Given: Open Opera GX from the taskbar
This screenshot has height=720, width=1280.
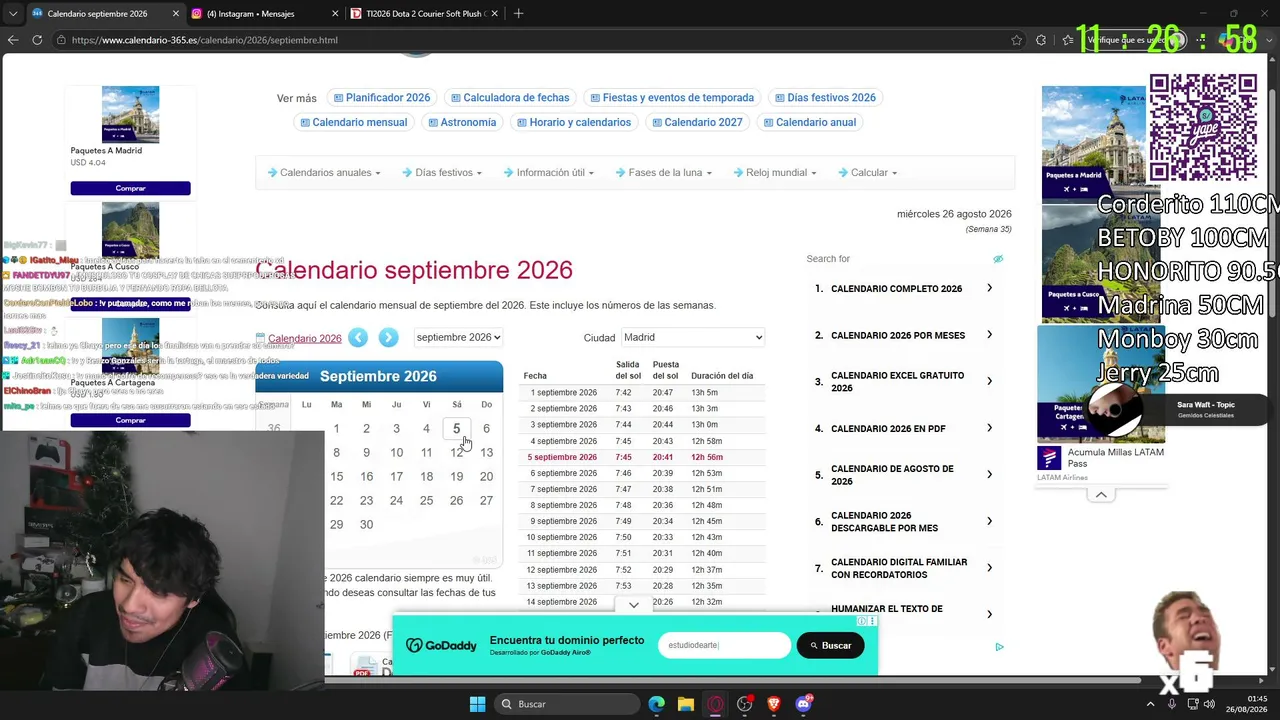Looking at the screenshot, I should pyautogui.click(x=715, y=704).
